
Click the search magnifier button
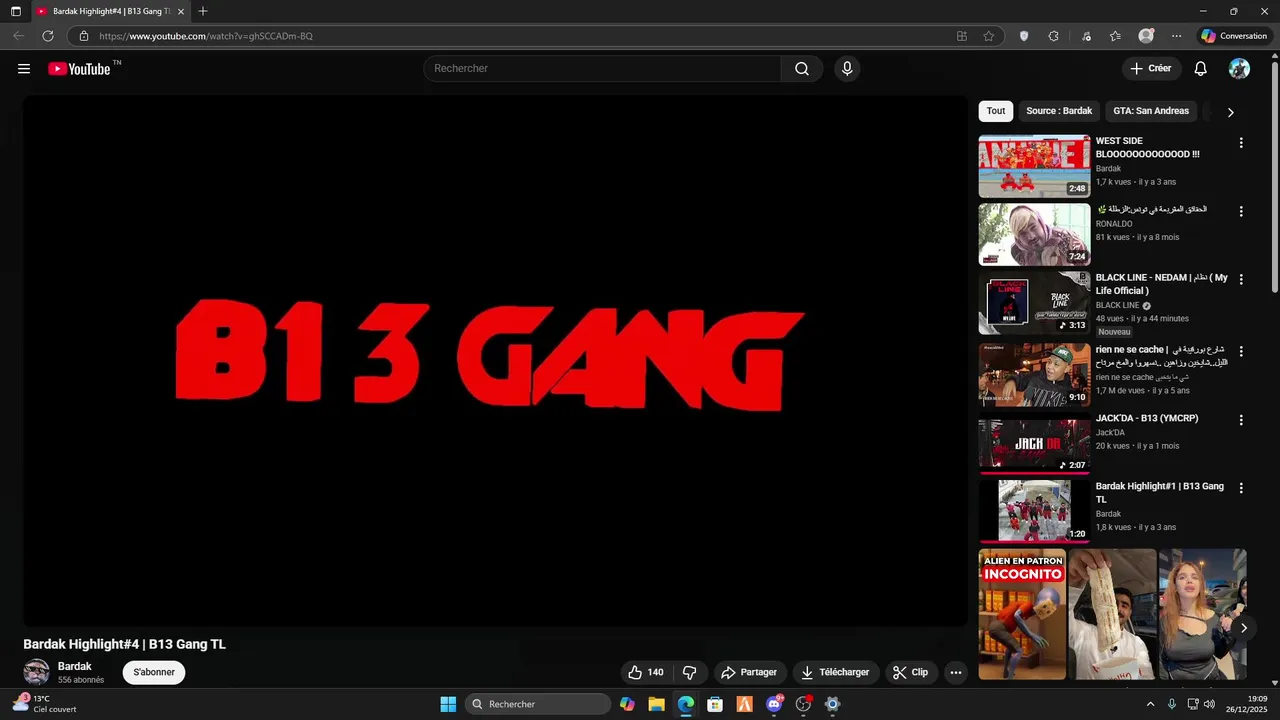click(x=802, y=69)
